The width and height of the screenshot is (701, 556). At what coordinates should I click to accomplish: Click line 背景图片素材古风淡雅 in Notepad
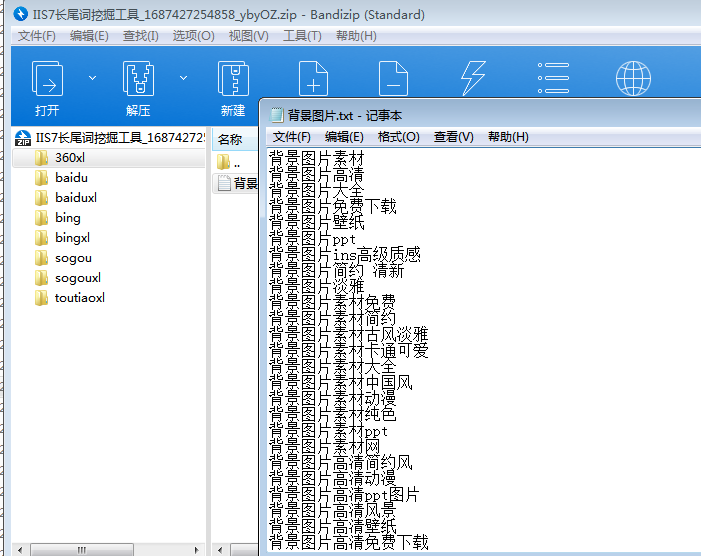click(x=349, y=334)
